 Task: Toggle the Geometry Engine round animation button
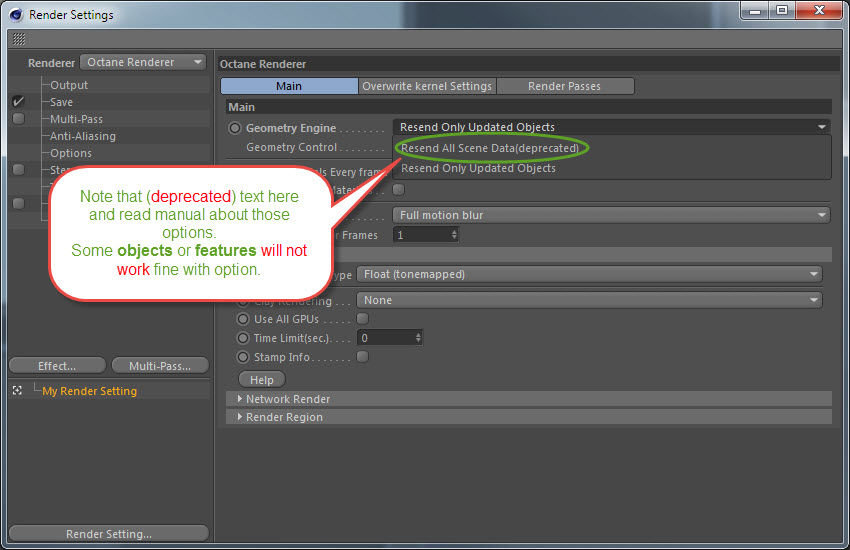235,128
